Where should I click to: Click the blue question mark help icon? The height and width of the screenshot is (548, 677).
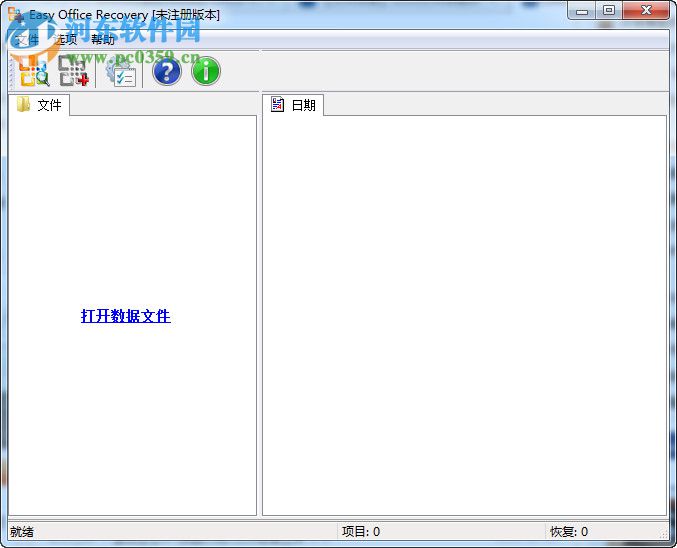click(167, 71)
